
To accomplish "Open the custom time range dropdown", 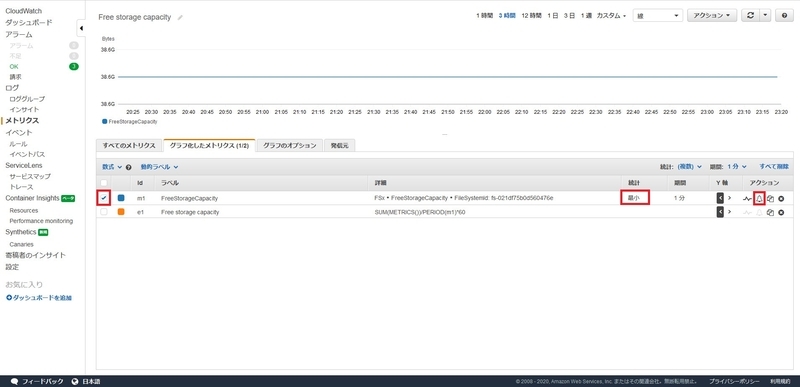I will pos(611,16).
